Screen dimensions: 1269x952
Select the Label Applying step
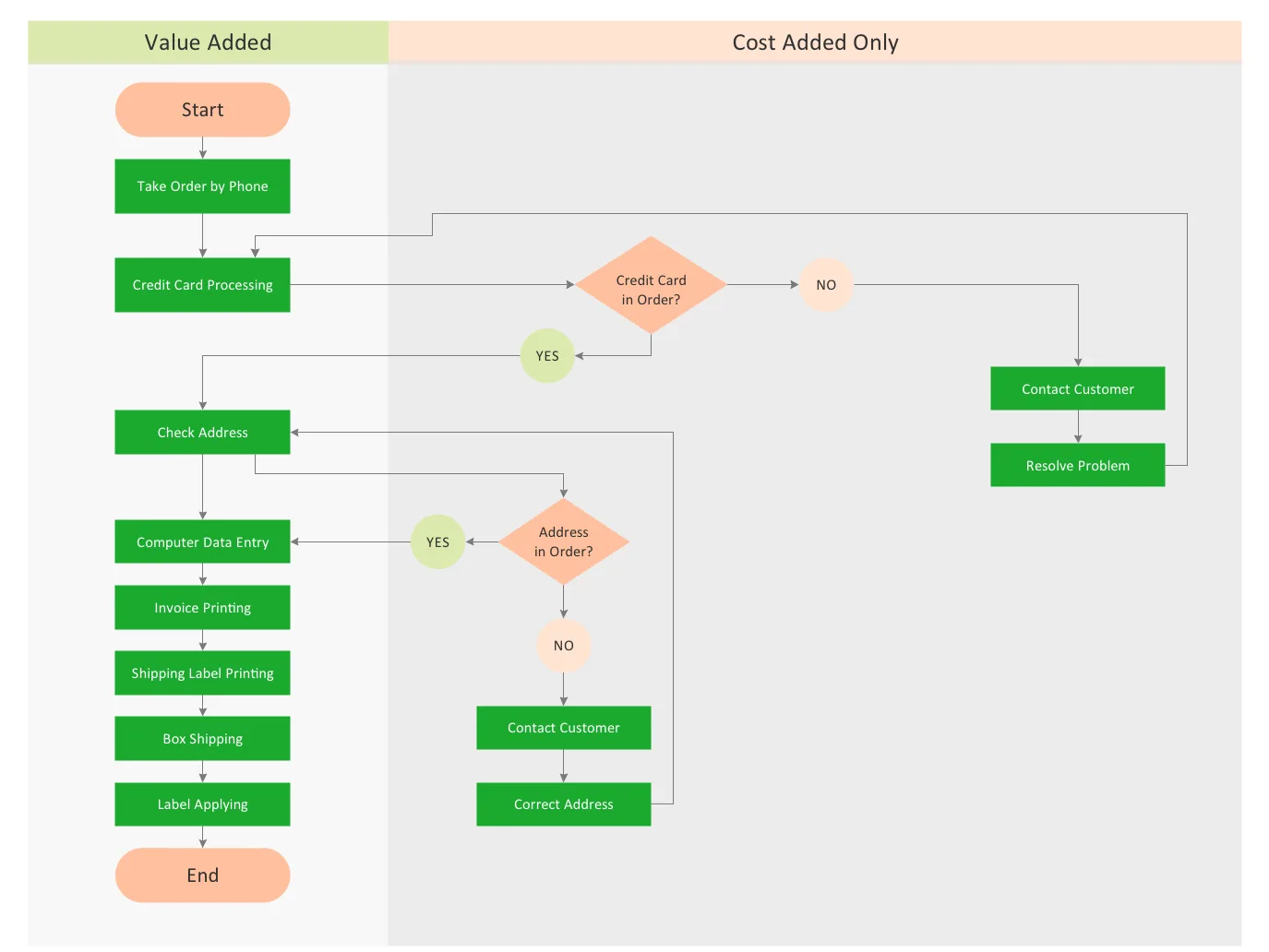pyautogui.click(x=202, y=804)
